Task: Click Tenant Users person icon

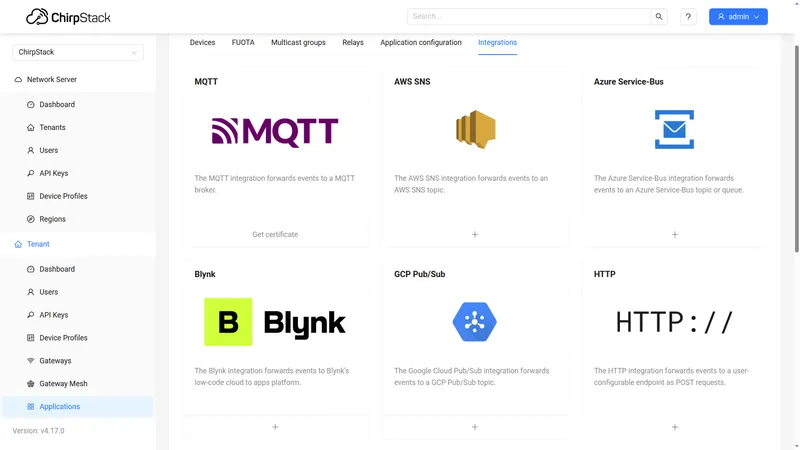Action: pyautogui.click(x=31, y=292)
